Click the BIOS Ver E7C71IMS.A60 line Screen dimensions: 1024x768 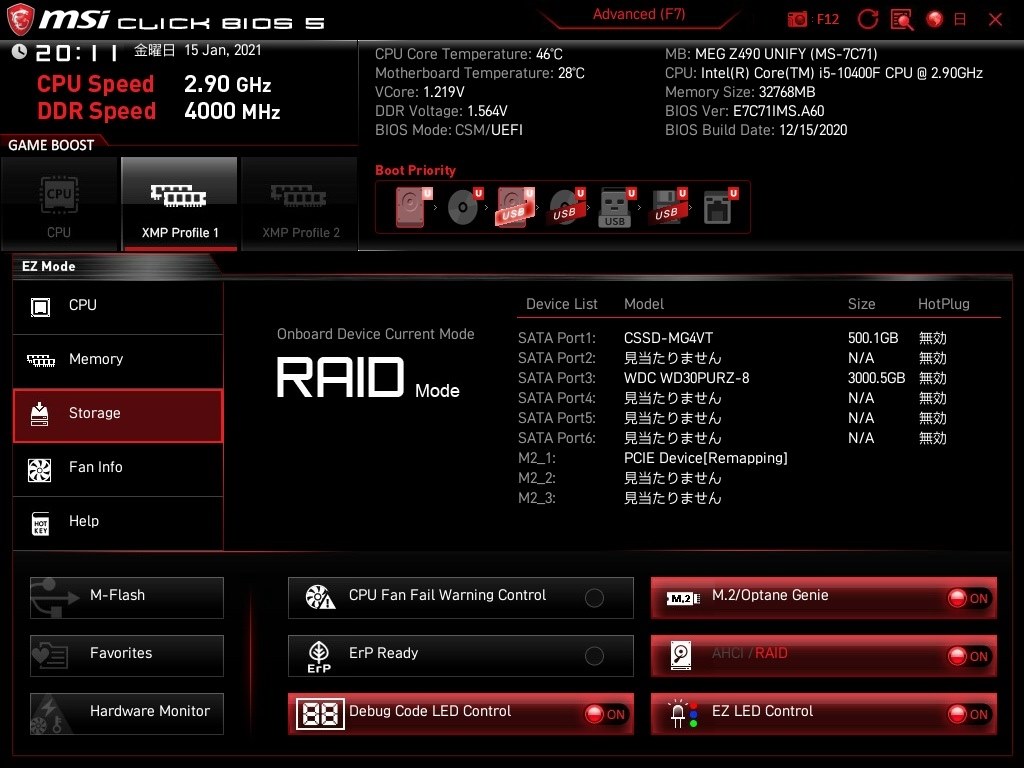point(744,111)
